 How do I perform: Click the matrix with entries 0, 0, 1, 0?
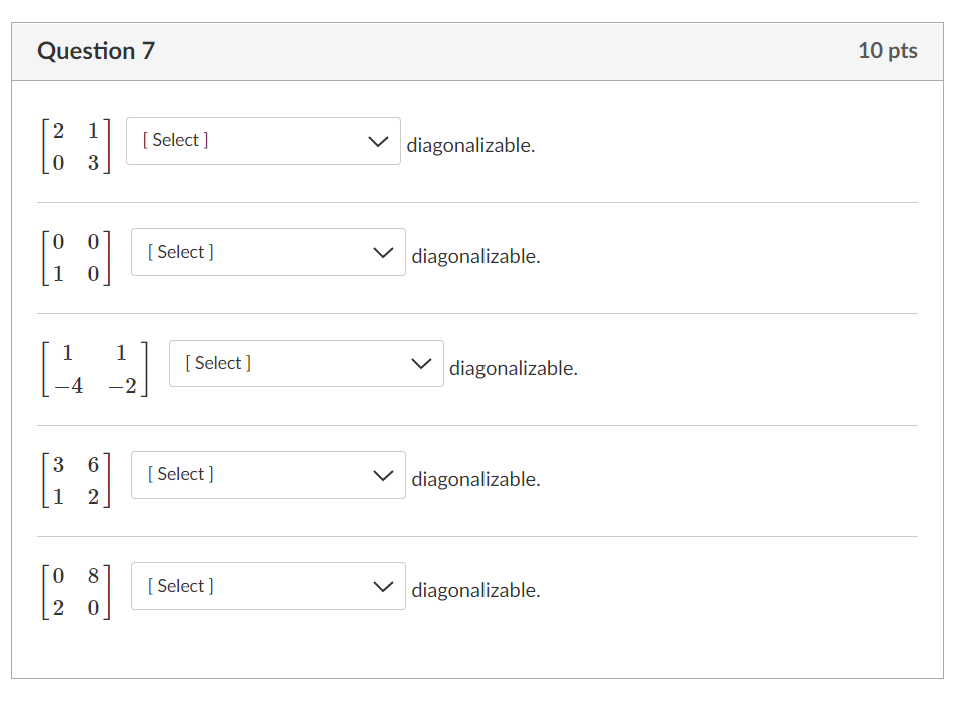click(x=76, y=258)
